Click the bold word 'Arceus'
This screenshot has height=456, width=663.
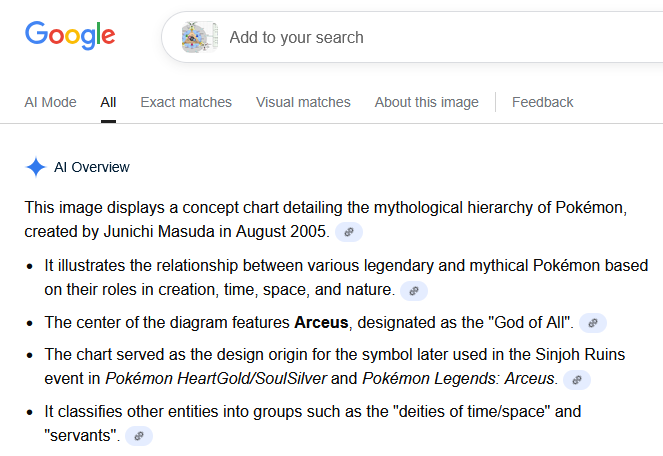coord(321,323)
